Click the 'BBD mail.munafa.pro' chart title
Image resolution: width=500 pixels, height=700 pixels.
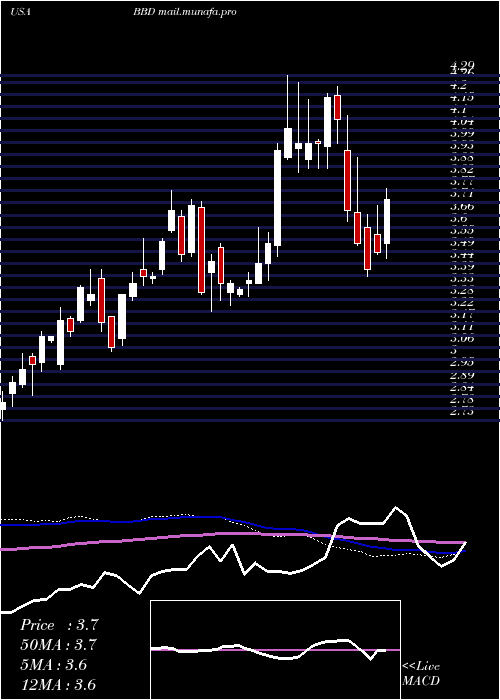click(x=184, y=12)
